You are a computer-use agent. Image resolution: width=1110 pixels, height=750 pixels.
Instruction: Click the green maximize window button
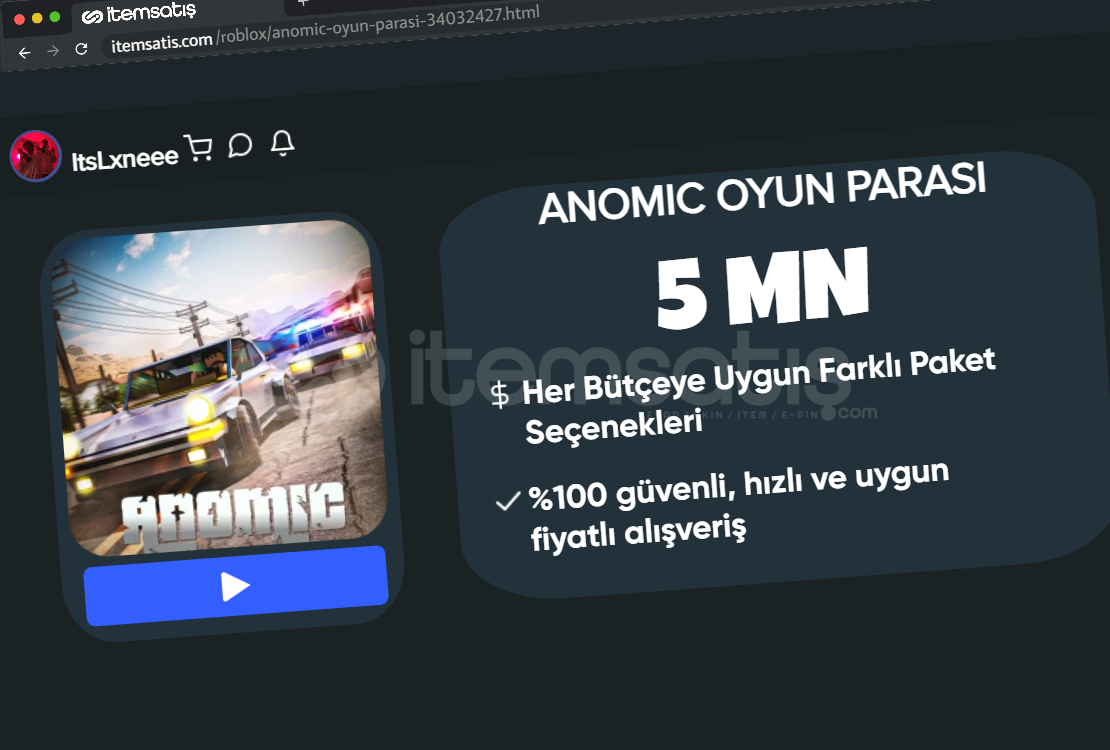pyautogui.click(x=55, y=17)
